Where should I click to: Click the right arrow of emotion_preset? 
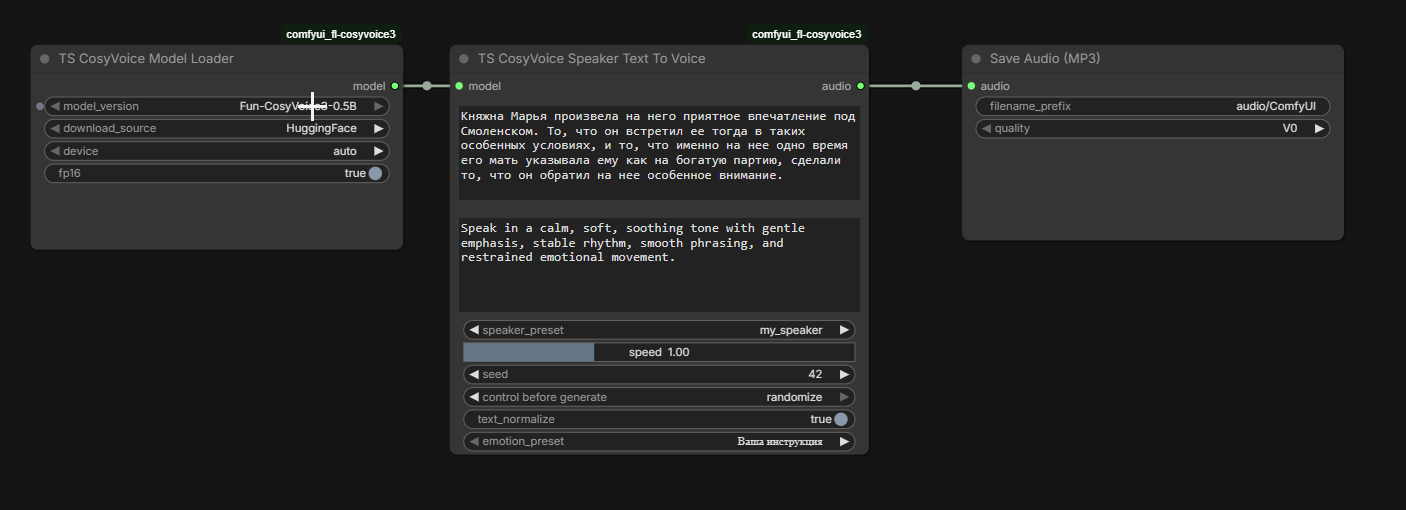(x=844, y=441)
